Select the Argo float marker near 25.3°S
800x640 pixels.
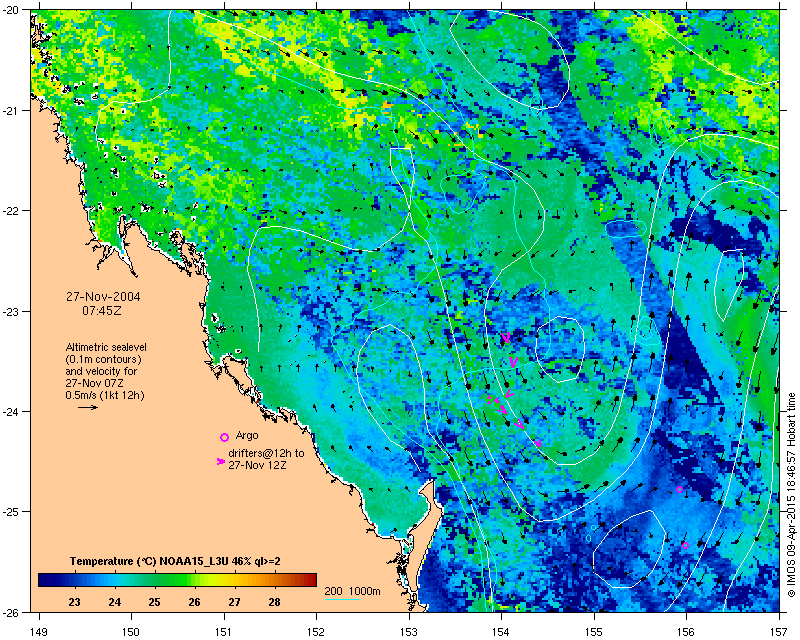(x=685, y=546)
